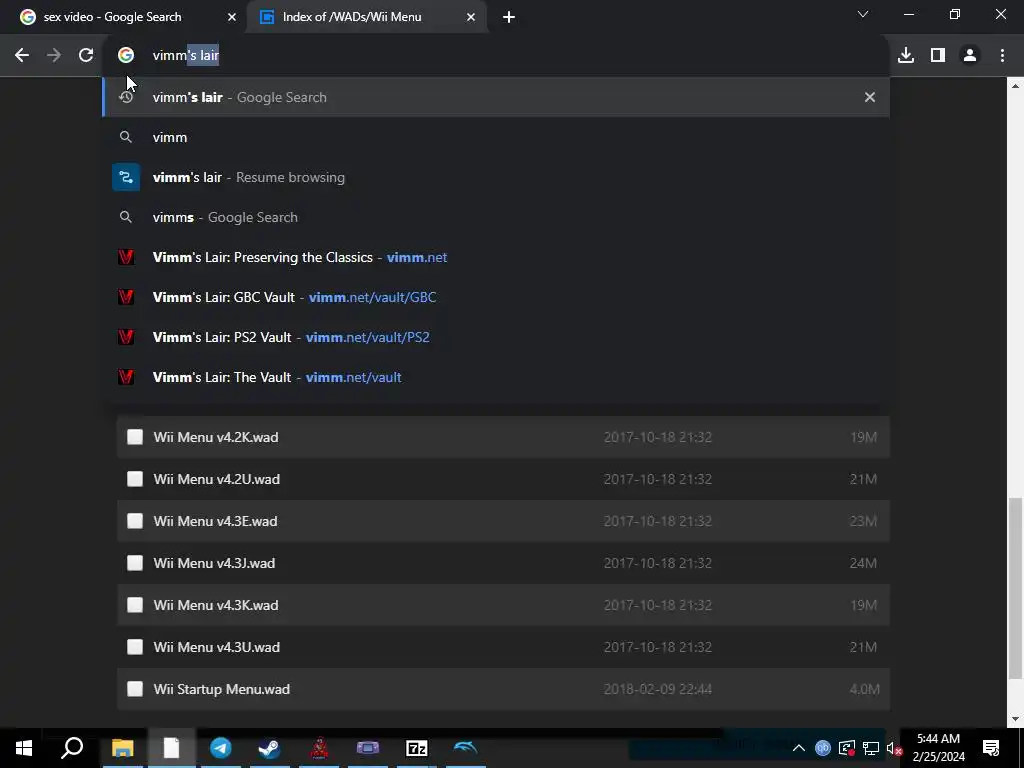Open Windows taskbar search
This screenshot has width=1024, height=768.
point(72,748)
